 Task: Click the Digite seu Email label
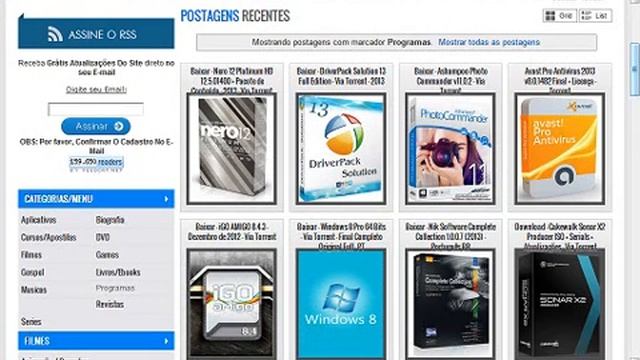[x=96, y=89]
